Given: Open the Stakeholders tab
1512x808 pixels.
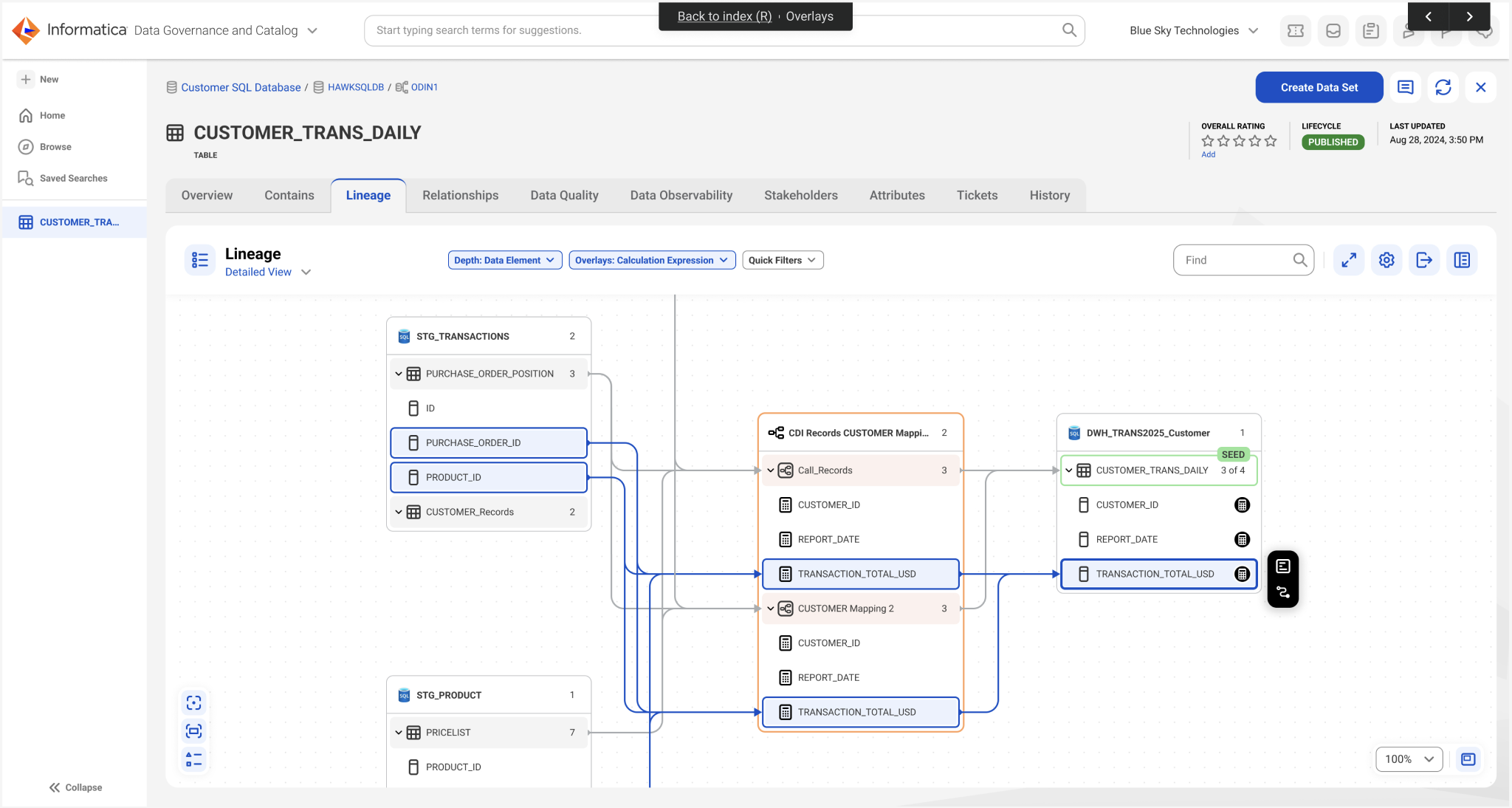Looking at the screenshot, I should click(x=801, y=195).
